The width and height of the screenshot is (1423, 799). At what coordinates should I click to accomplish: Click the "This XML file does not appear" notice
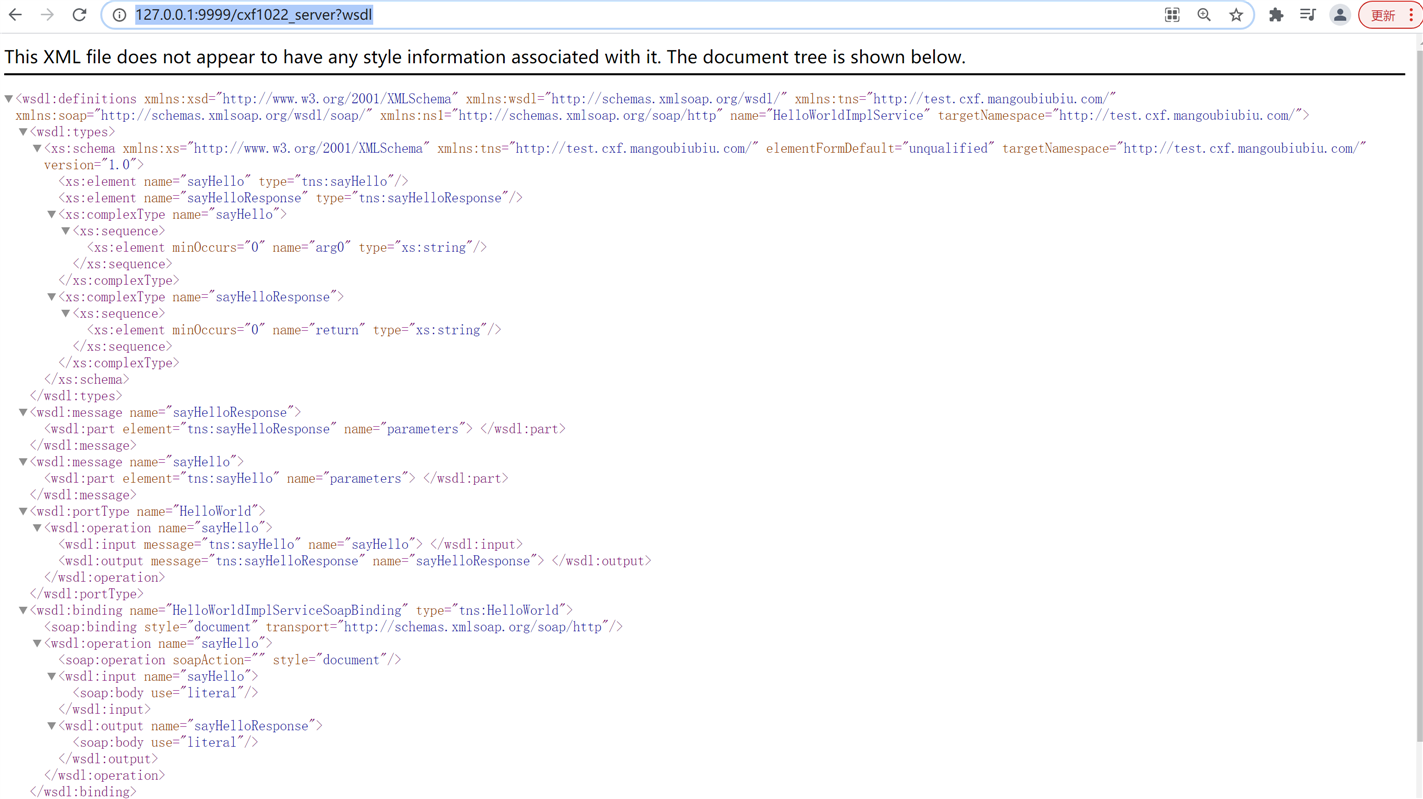pyautogui.click(x=485, y=57)
